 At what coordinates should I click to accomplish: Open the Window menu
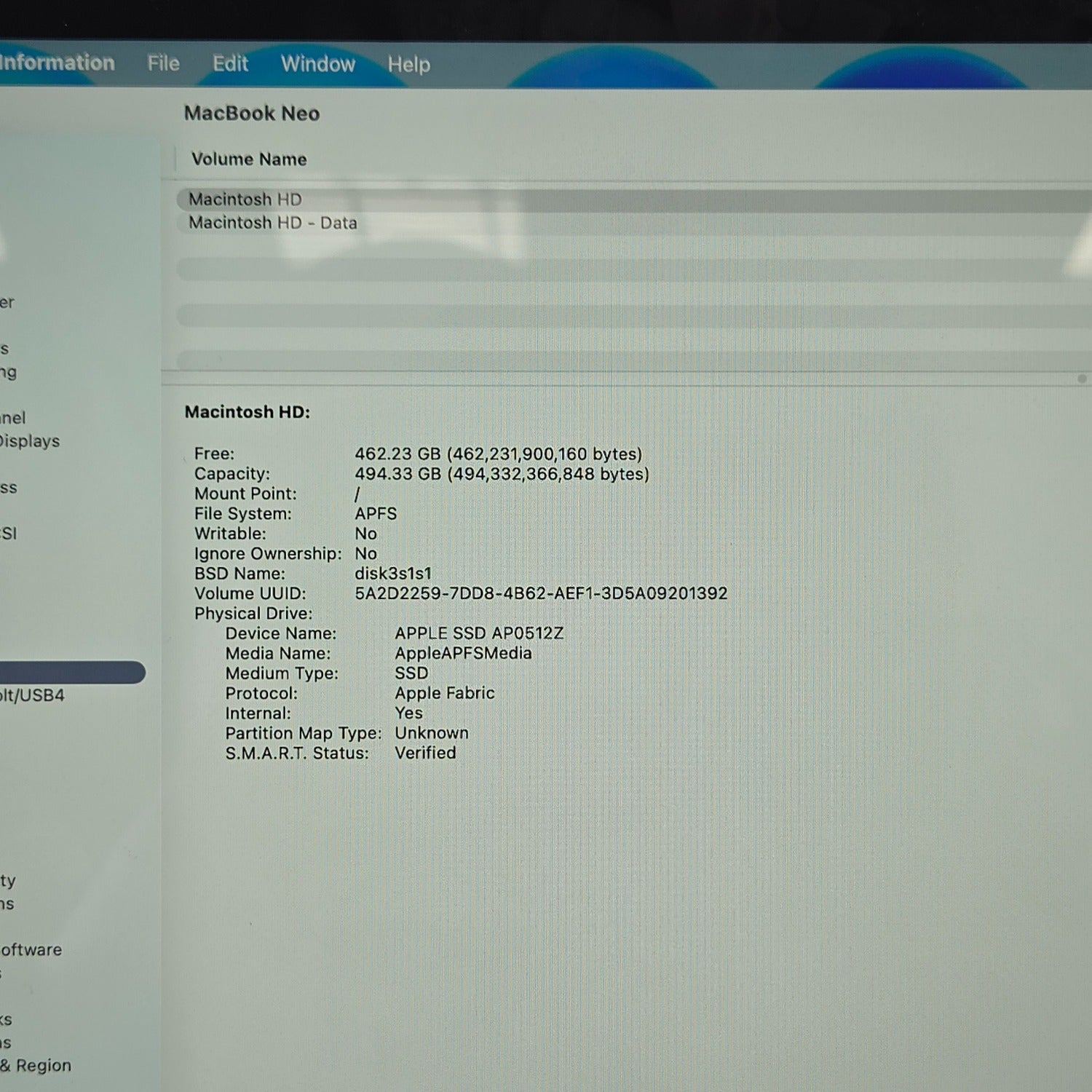pos(318,64)
